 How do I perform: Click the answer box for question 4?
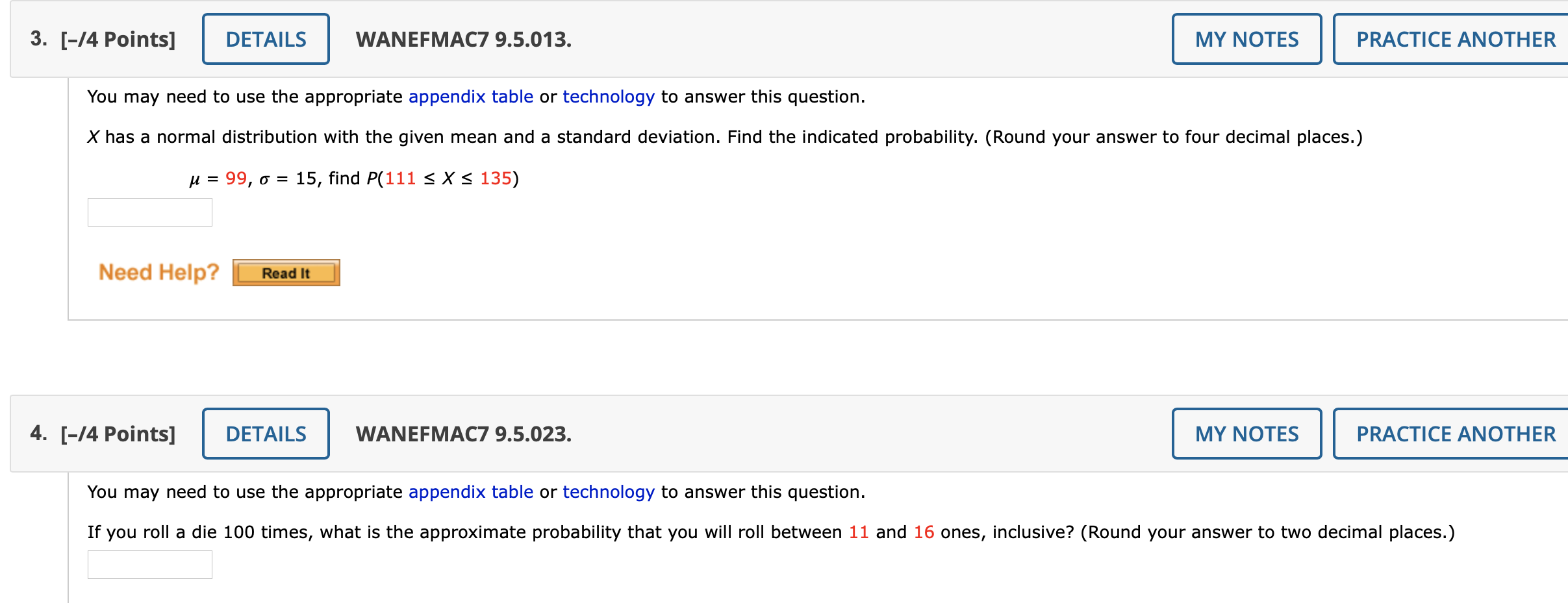point(149,565)
